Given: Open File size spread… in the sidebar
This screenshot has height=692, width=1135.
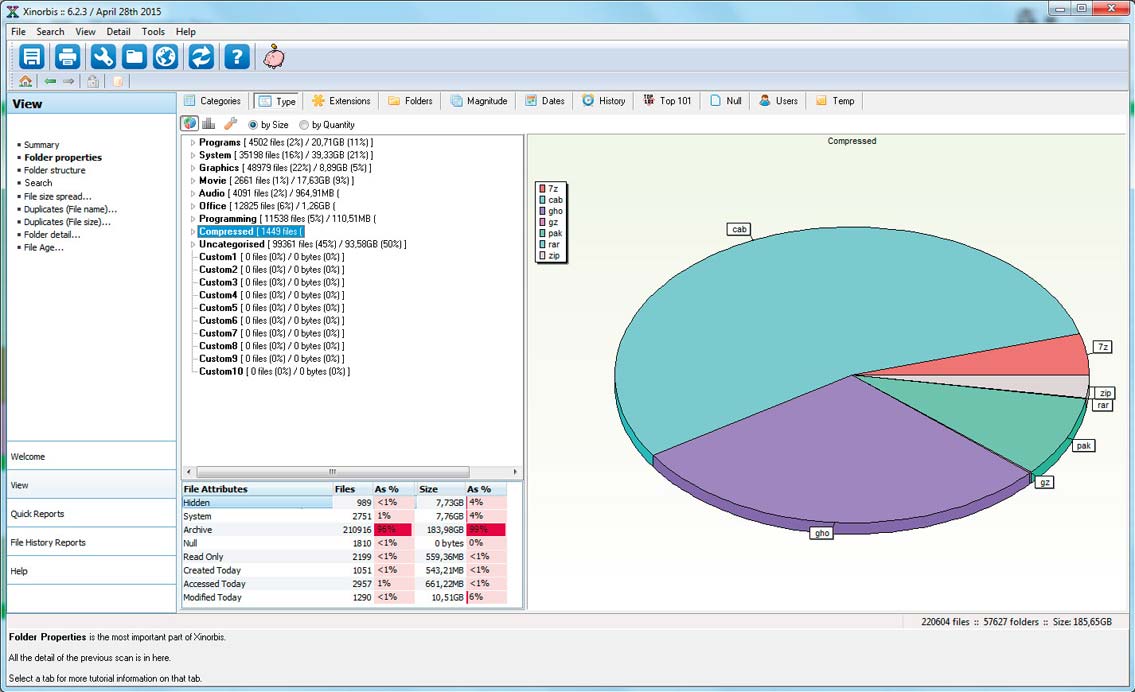Looking at the screenshot, I should [58, 196].
